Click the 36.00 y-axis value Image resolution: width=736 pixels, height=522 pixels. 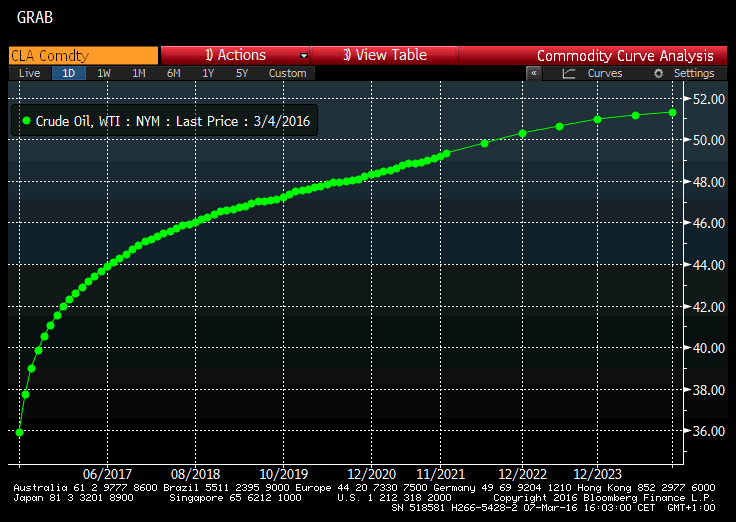[x=709, y=431]
